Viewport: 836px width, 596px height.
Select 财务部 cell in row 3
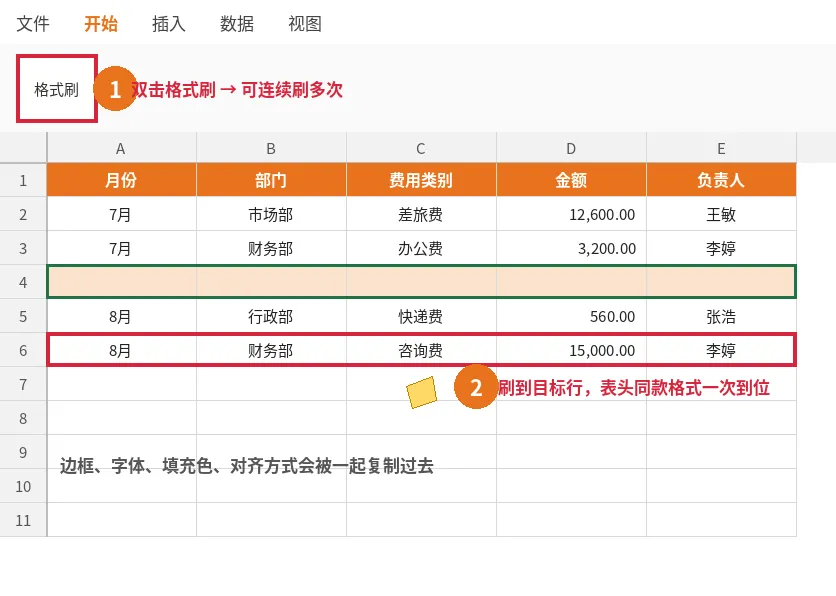[271, 248]
